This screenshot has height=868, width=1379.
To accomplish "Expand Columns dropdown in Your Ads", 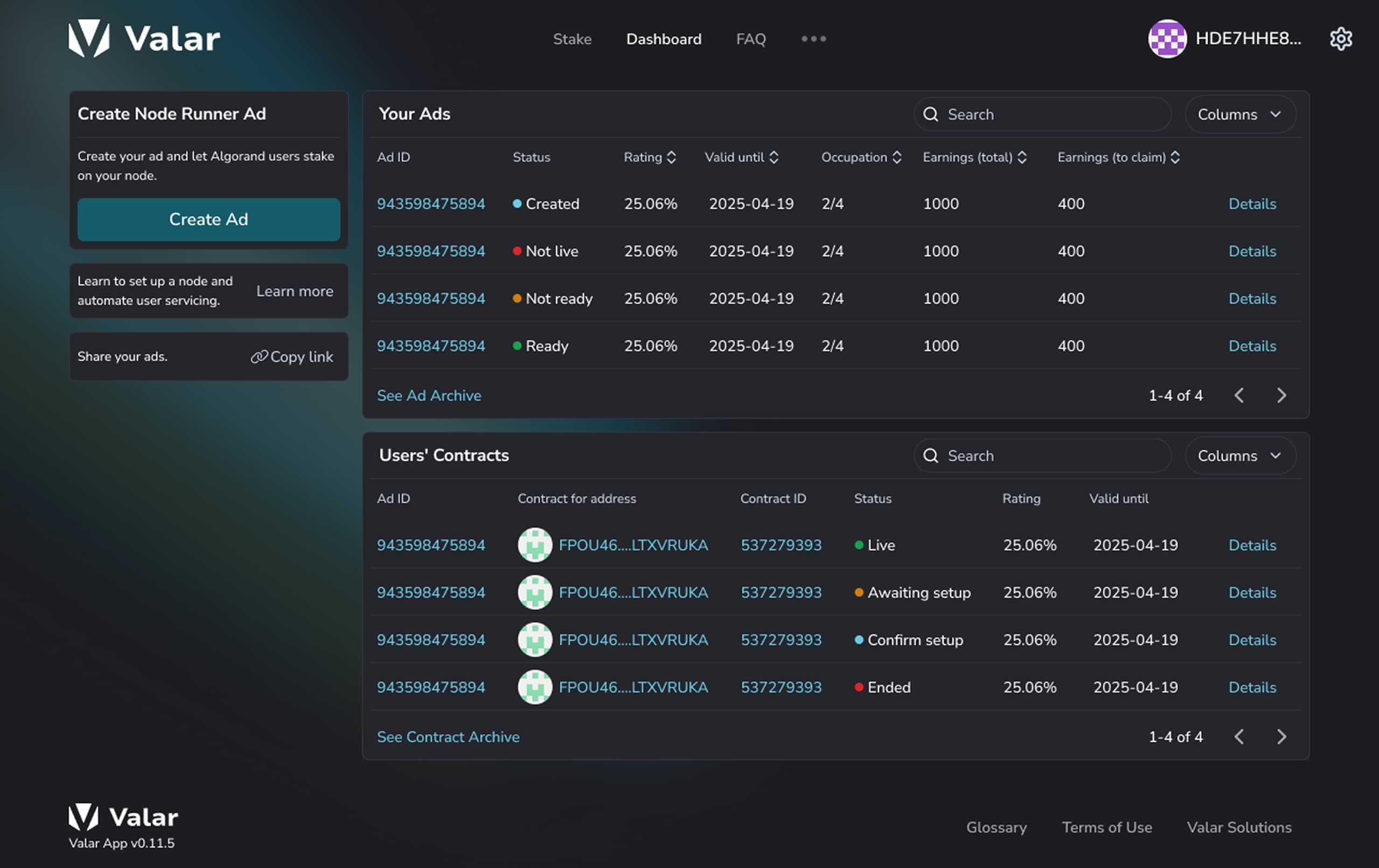I will click(1240, 115).
